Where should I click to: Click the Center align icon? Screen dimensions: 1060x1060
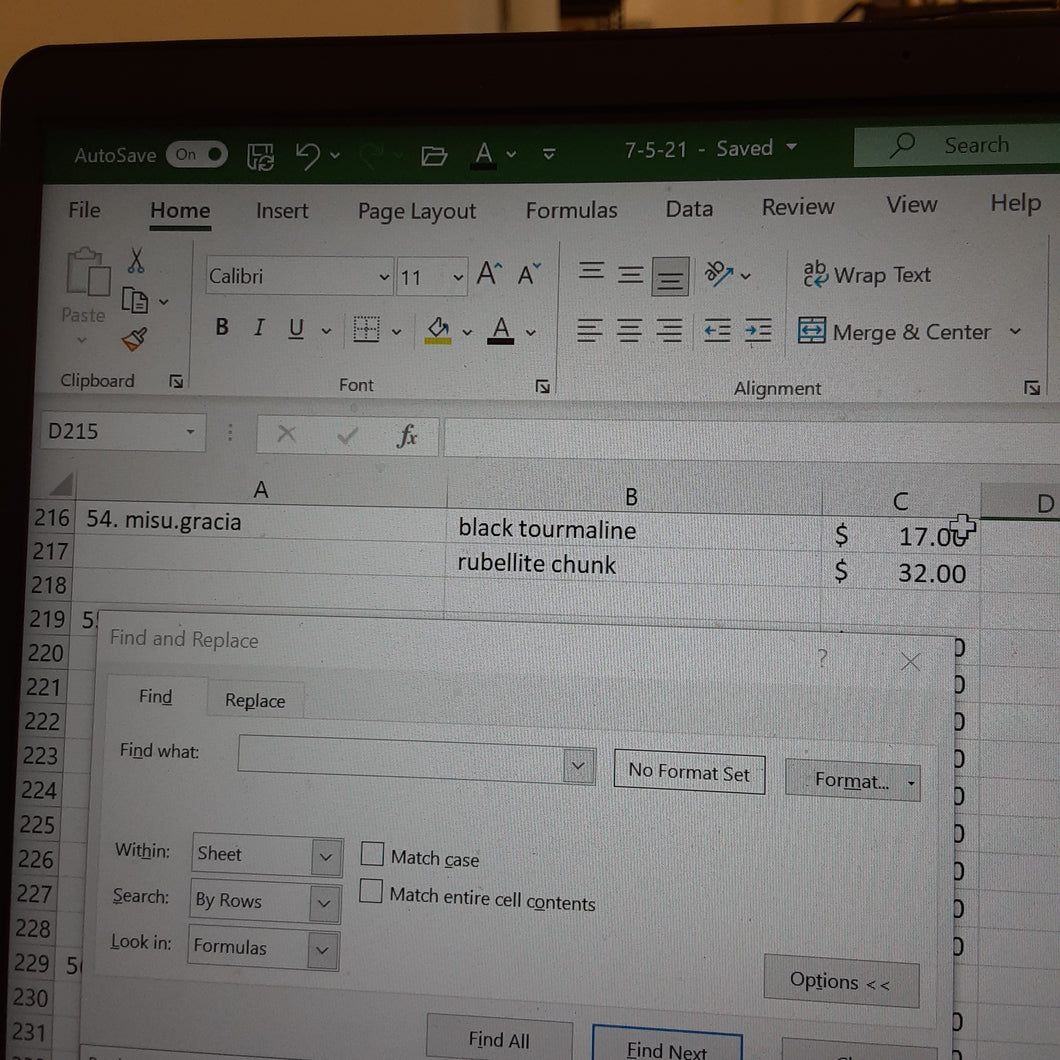tap(629, 331)
